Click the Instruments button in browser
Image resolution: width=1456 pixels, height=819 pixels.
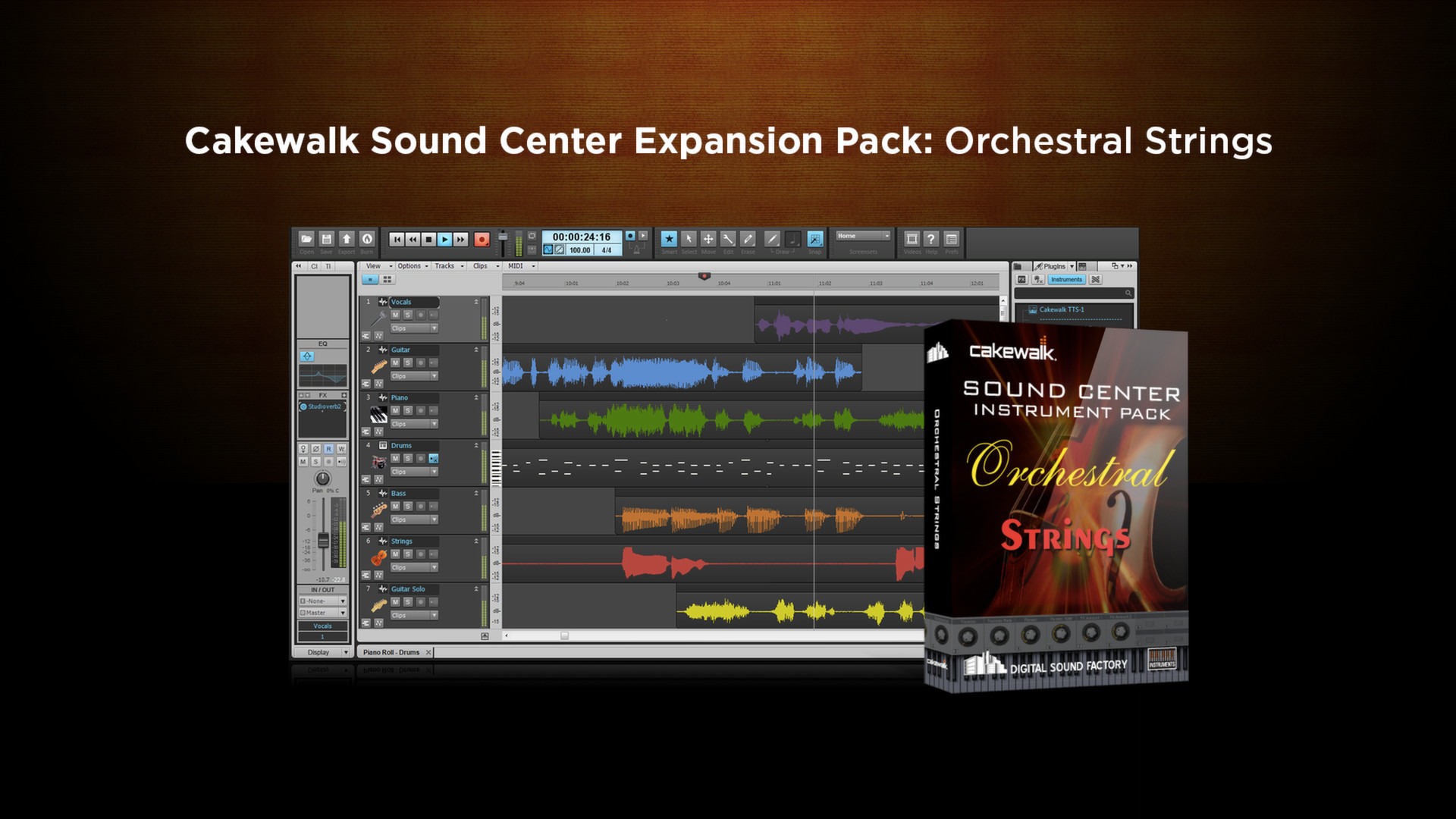click(1066, 280)
